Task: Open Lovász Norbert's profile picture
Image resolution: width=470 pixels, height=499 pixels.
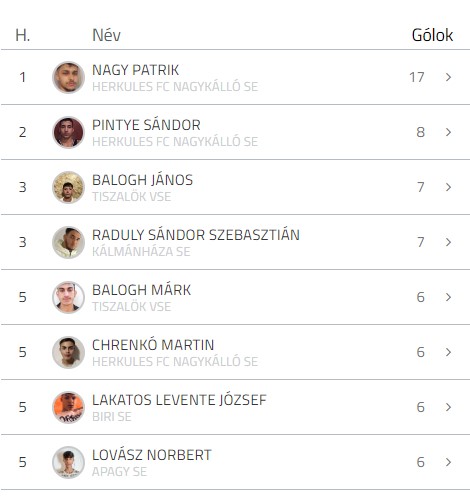Action: click(x=68, y=462)
